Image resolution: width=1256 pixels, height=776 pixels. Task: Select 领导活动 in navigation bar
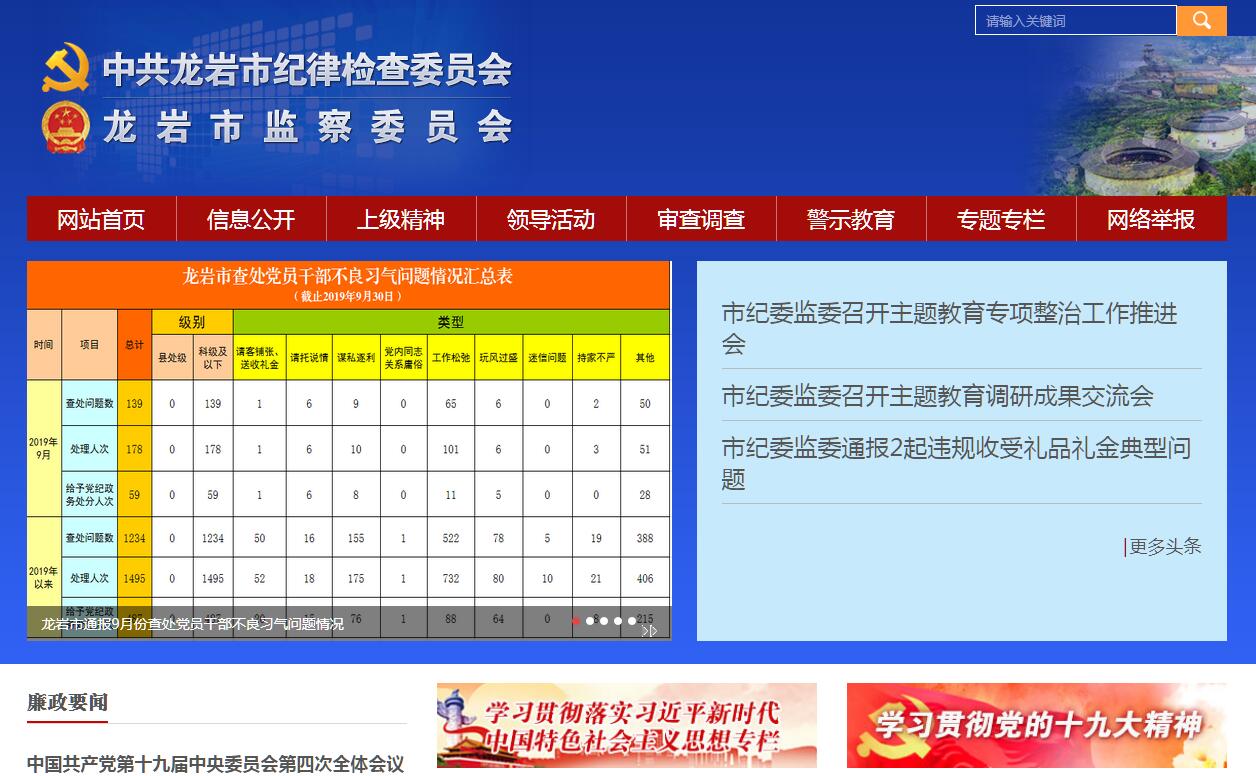coord(551,219)
